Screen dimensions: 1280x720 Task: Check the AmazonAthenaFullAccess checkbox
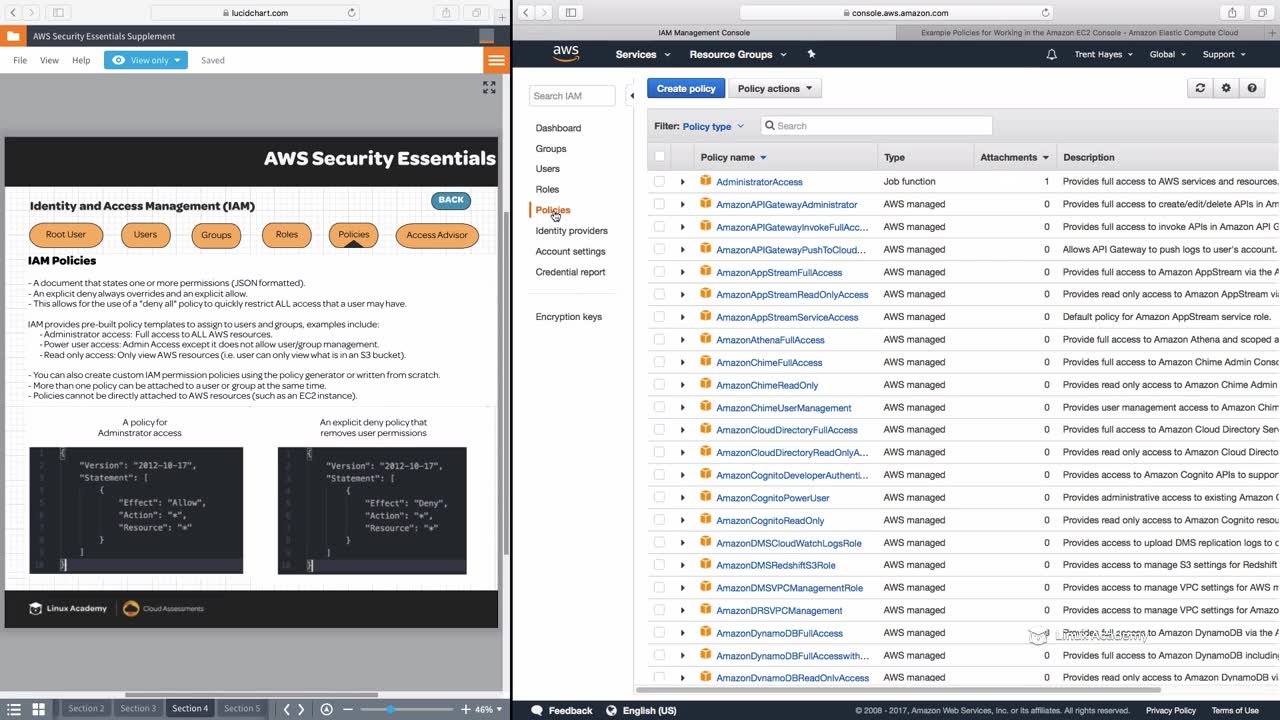(x=659, y=340)
